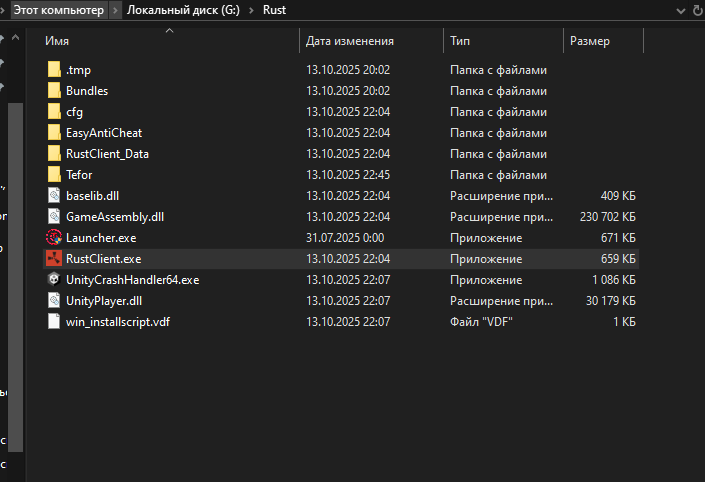Click the EasyAntiCheat folder icon
The image size is (705, 482).
click(54, 132)
